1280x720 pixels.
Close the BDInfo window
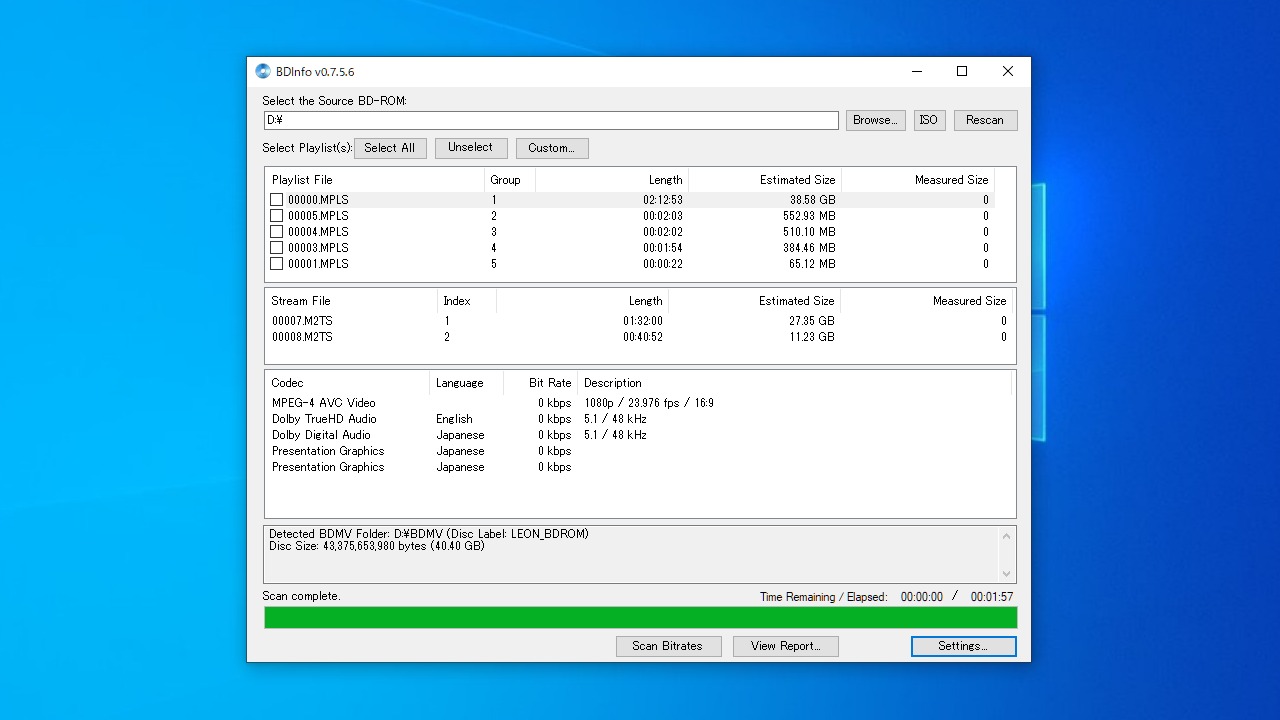(1008, 71)
